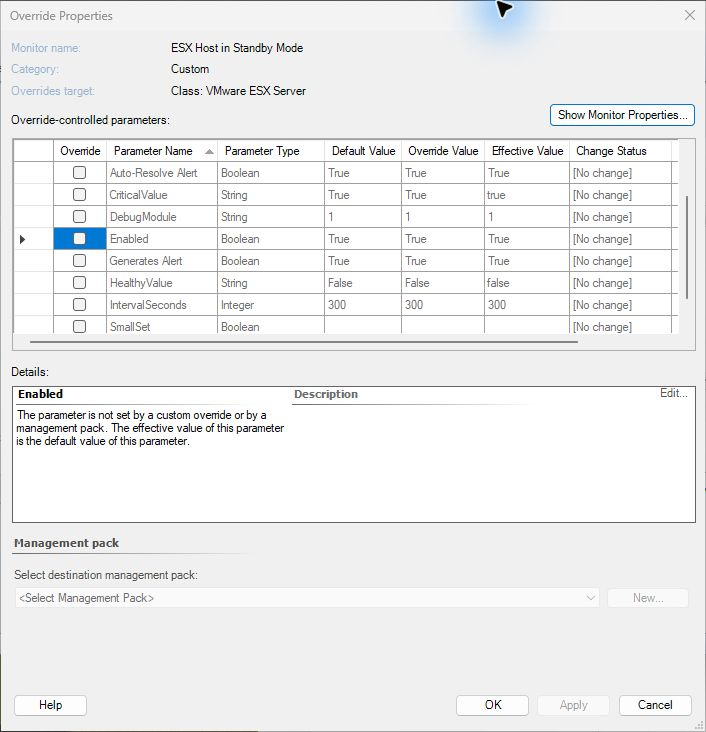Image resolution: width=706 pixels, height=732 pixels.
Task: Tick the Generates Alert override checkbox
Action: (x=79, y=260)
